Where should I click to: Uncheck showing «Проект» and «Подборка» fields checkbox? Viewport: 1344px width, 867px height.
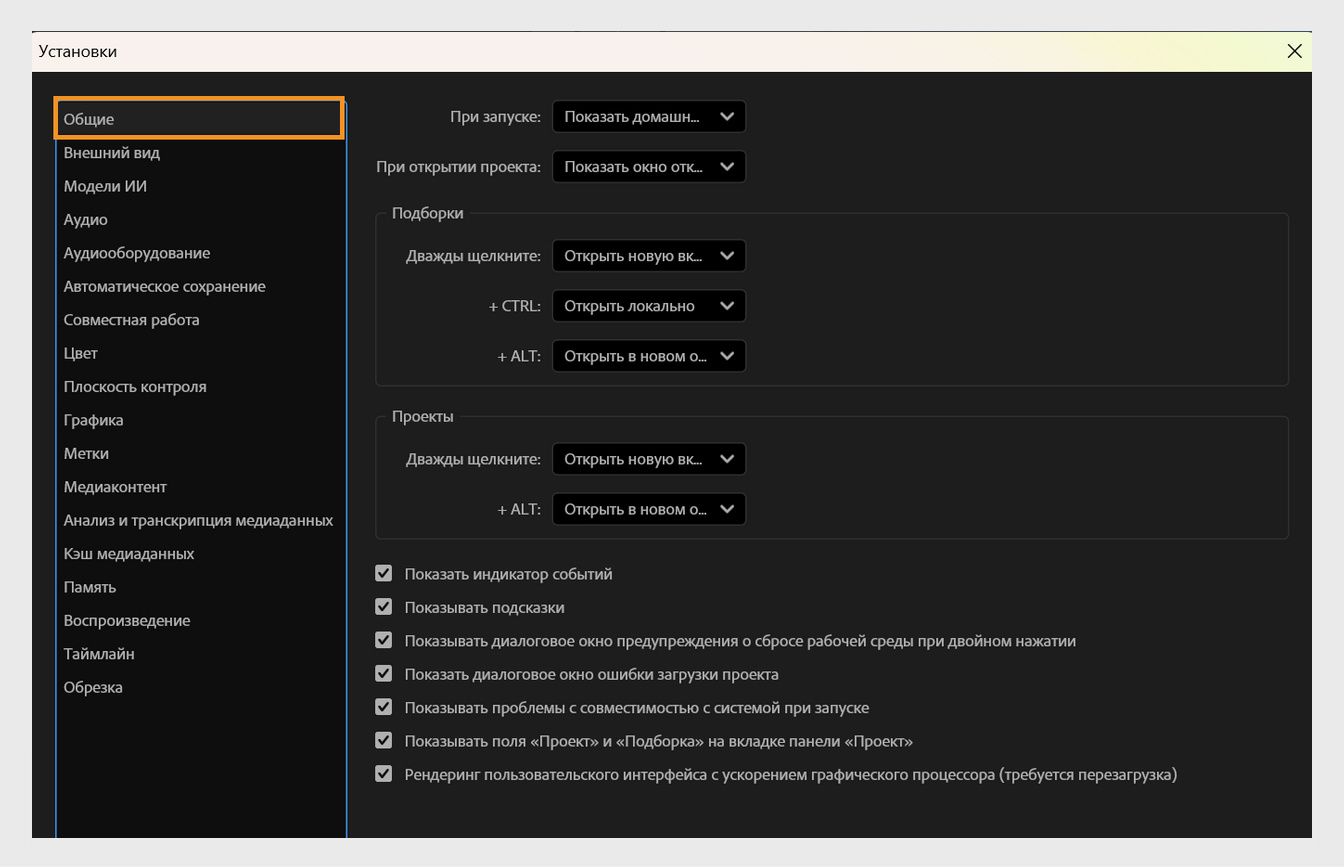[383, 741]
